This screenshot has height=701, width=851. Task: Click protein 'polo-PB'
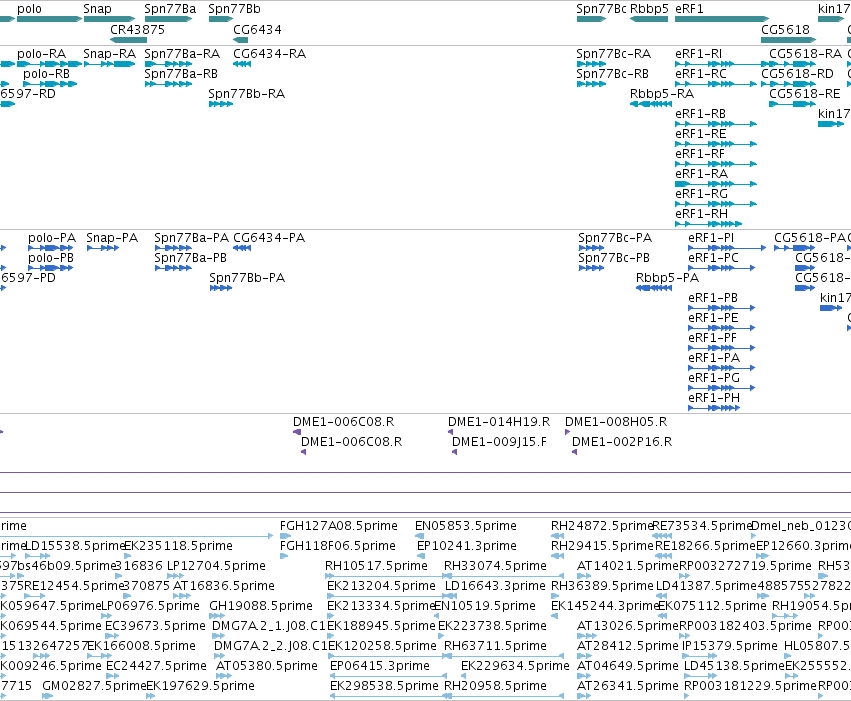tap(51, 258)
